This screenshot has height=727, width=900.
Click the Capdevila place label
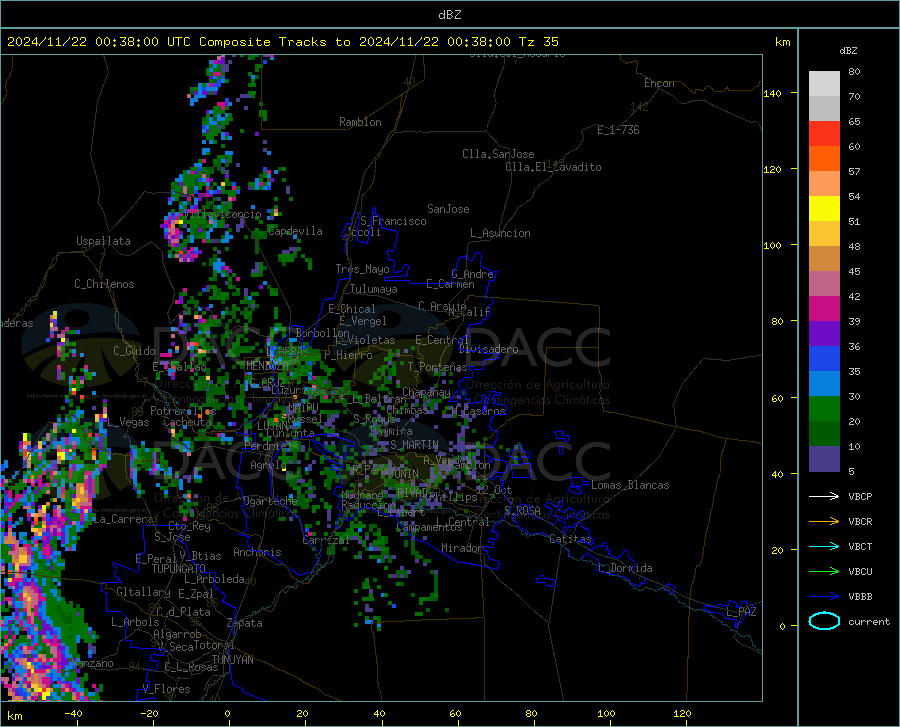click(x=295, y=231)
